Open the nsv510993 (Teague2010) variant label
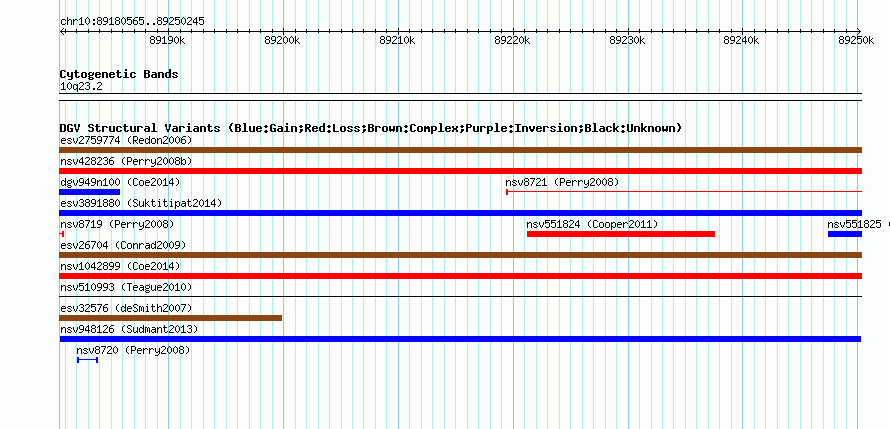 coord(126,287)
